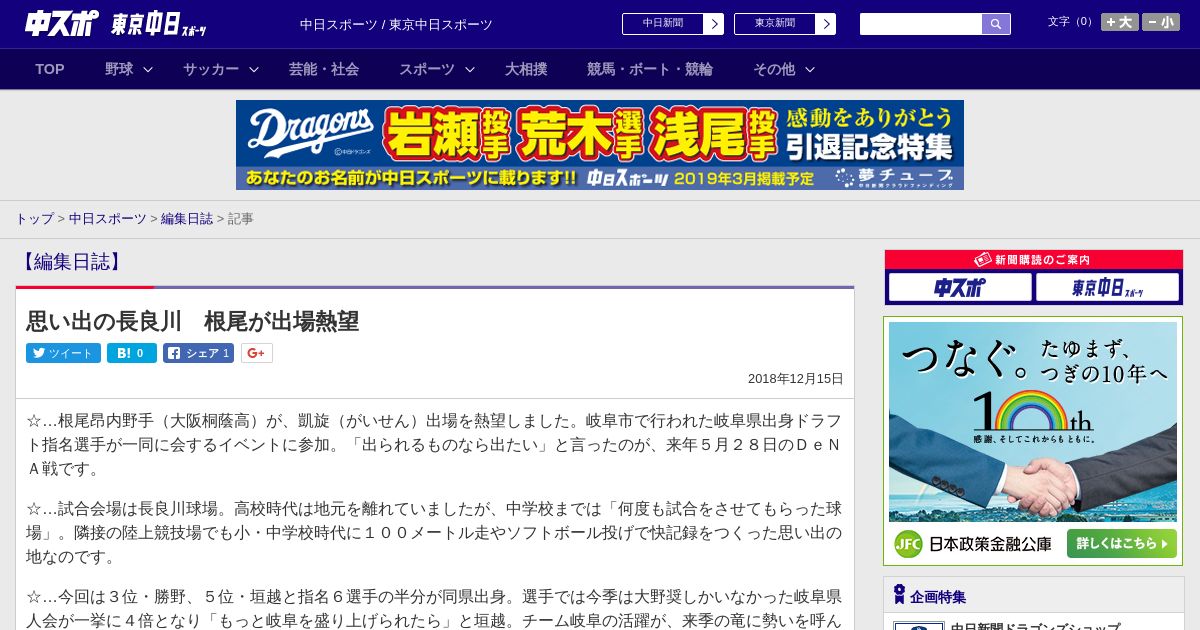Click the search magnifier button
This screenshot has height=630, width=1200.
996,24
